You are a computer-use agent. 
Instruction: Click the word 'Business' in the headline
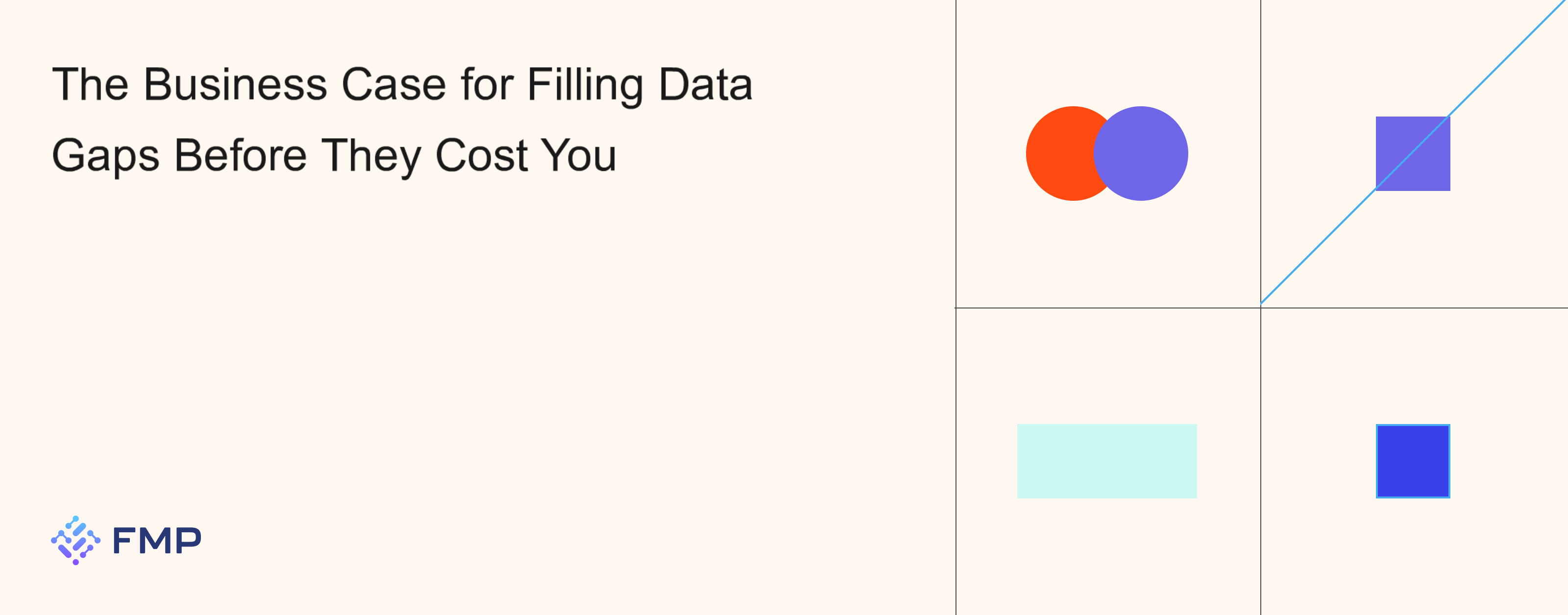tap(235, 84)
